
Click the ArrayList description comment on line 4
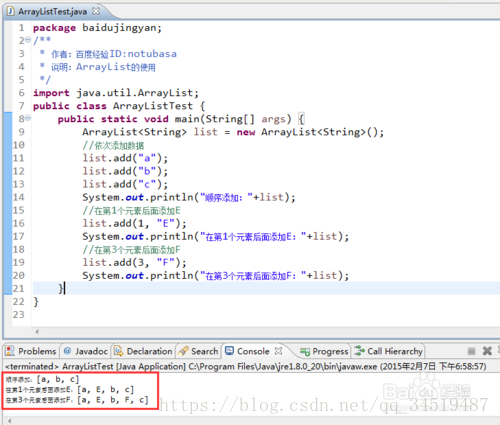click(98, 67)
